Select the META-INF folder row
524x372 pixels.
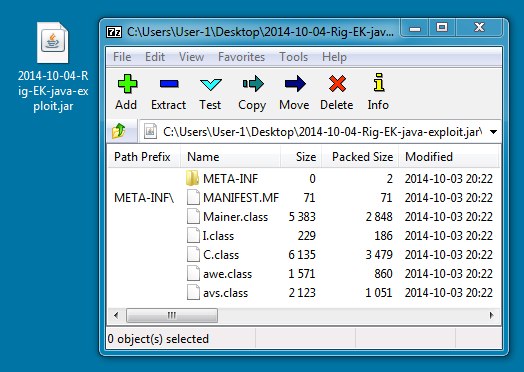(x=303, y=178)
